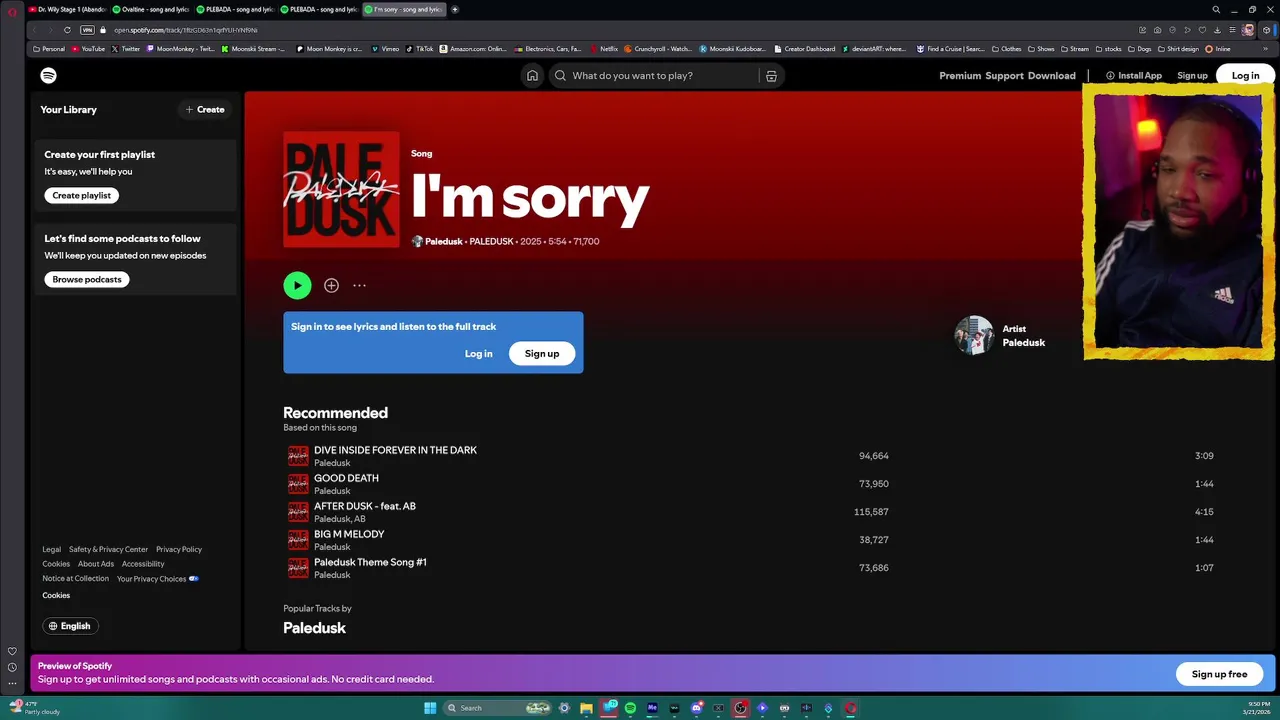The width and height of the screenshot is (1280, 720).
Task: Click the heart bookmark icon in toolbar
Action: (1202, 30)
